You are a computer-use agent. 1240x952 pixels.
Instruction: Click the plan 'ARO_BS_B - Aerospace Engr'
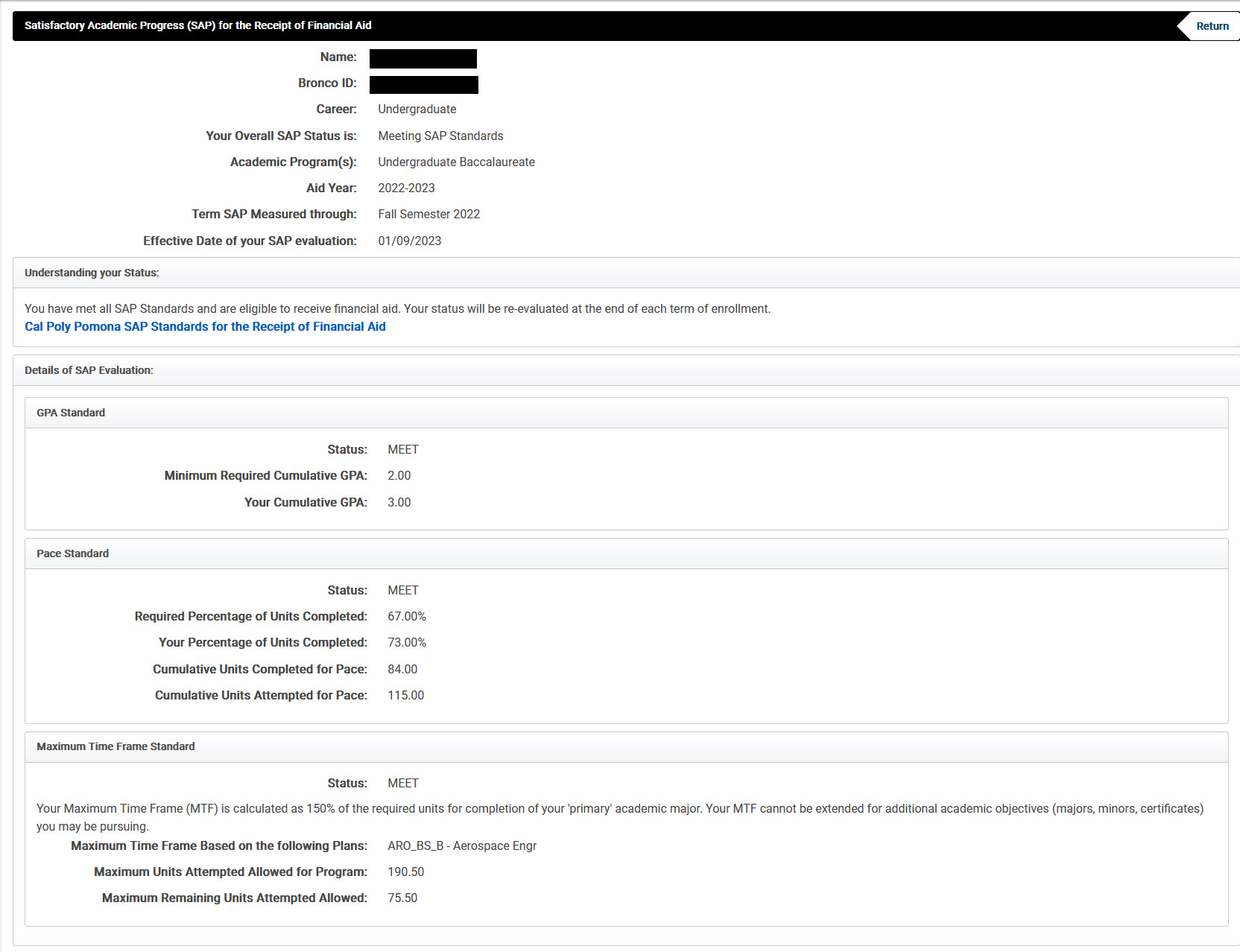click(x=462, y=845)
